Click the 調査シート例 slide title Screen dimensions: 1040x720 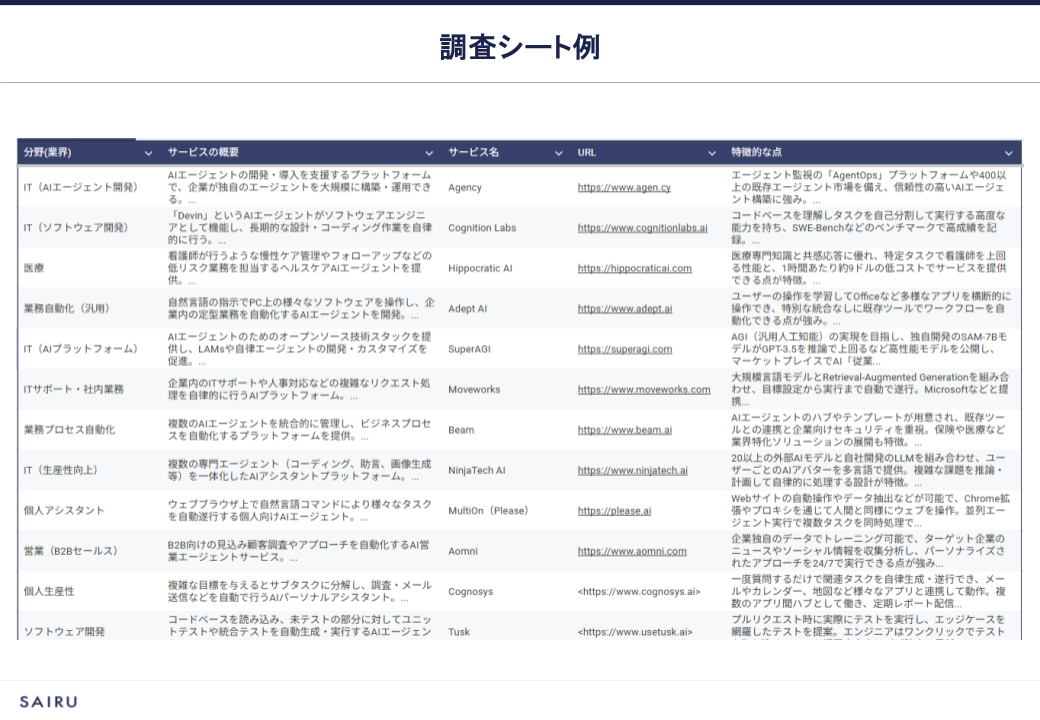tap(519, 47)
